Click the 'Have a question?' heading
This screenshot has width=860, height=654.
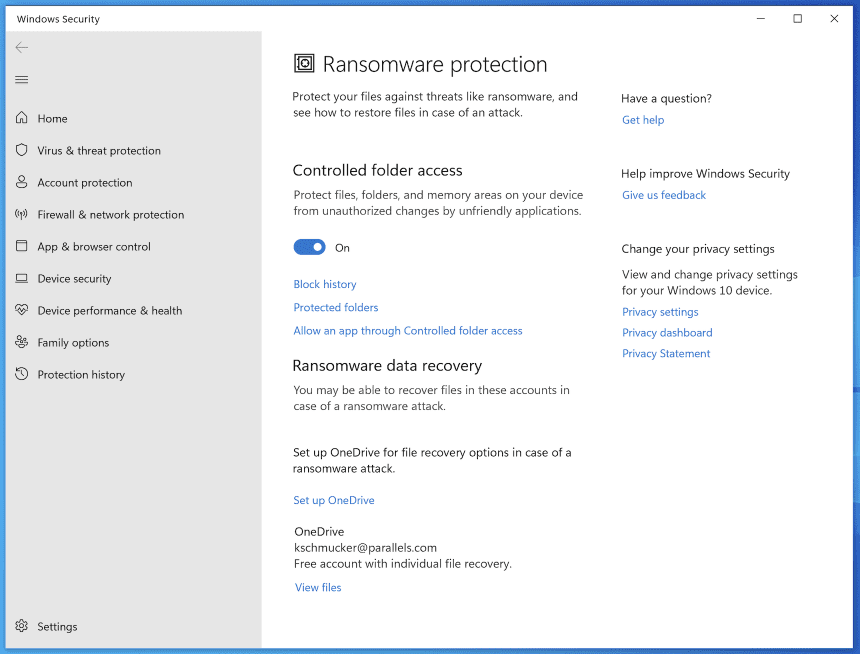pos(666,99)
